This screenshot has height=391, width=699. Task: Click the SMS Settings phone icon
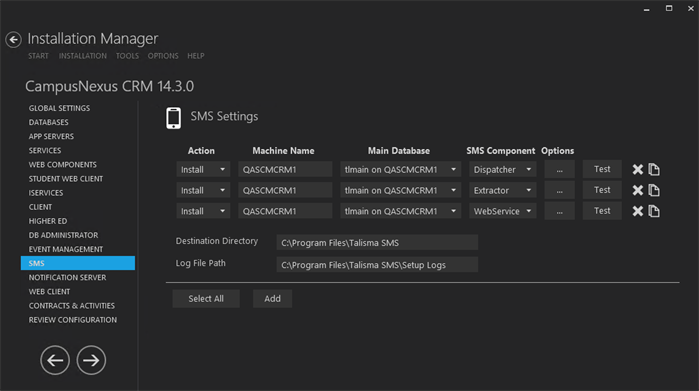173,118
